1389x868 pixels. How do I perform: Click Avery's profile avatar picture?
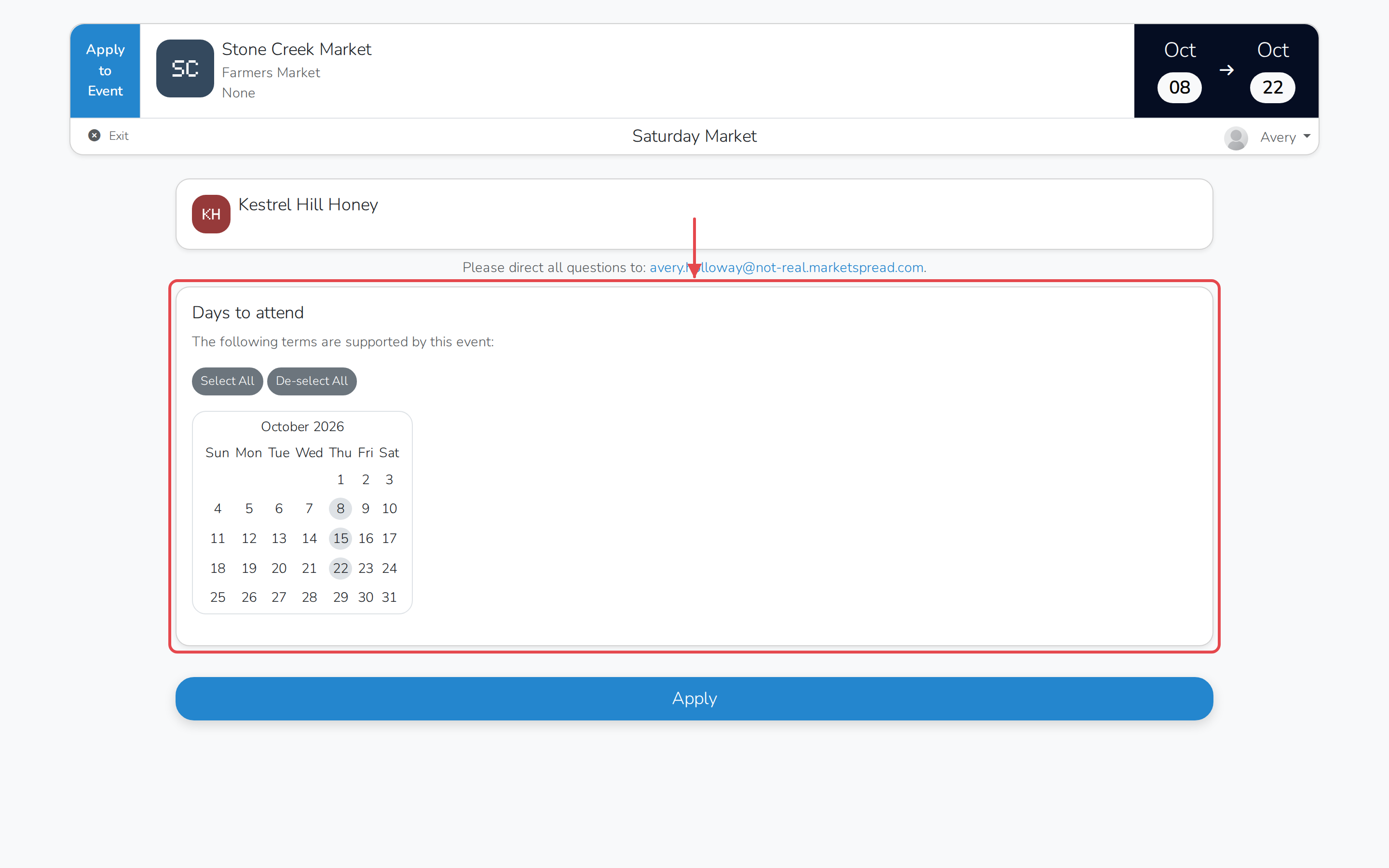click(1236, 138)
